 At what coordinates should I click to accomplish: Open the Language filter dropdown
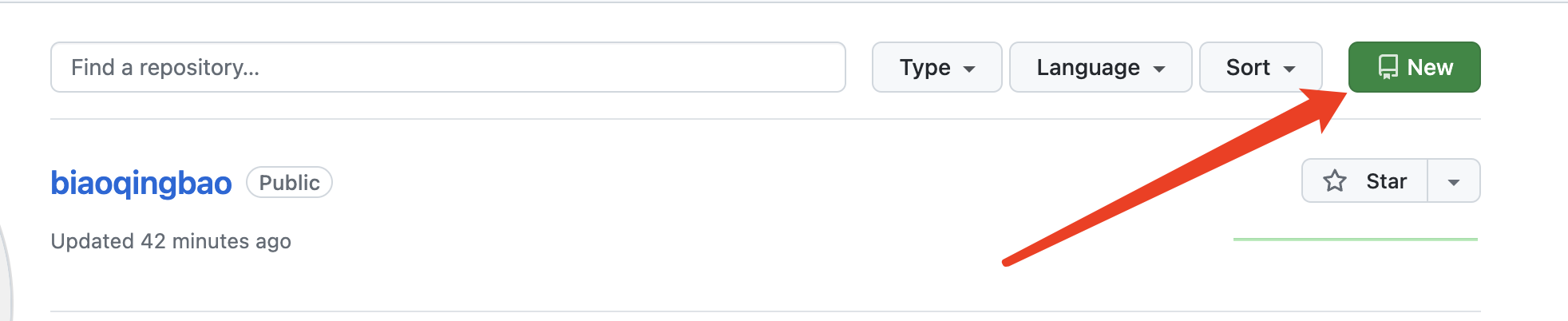click(x=1100, y=68)
